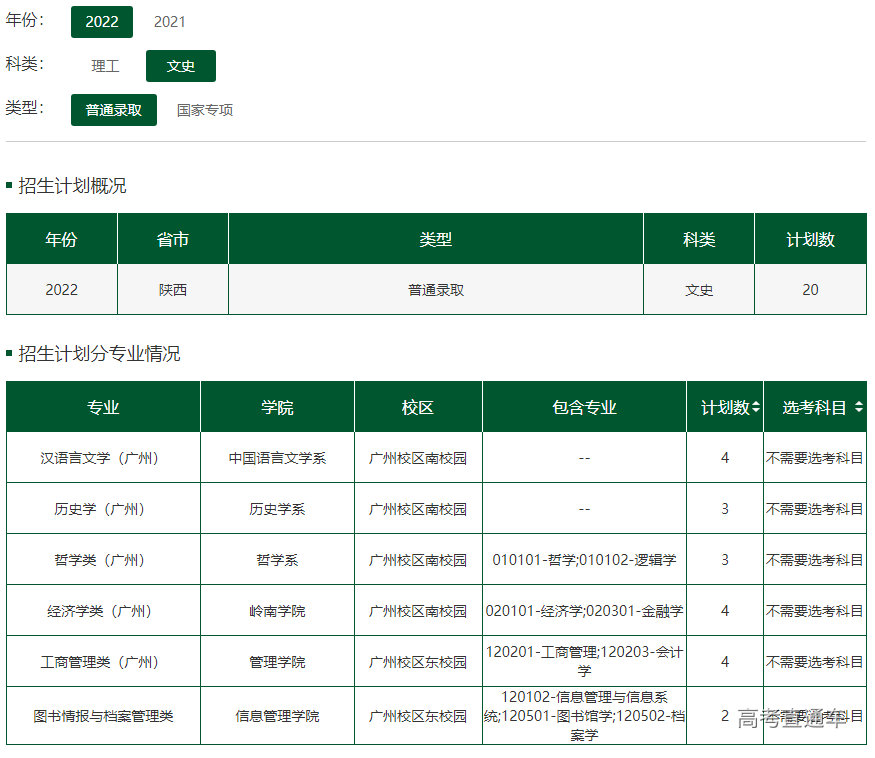Screen dimensions: 875x758
Task: Re-select the highlighted 2022 year button
Action: (101, 21)
